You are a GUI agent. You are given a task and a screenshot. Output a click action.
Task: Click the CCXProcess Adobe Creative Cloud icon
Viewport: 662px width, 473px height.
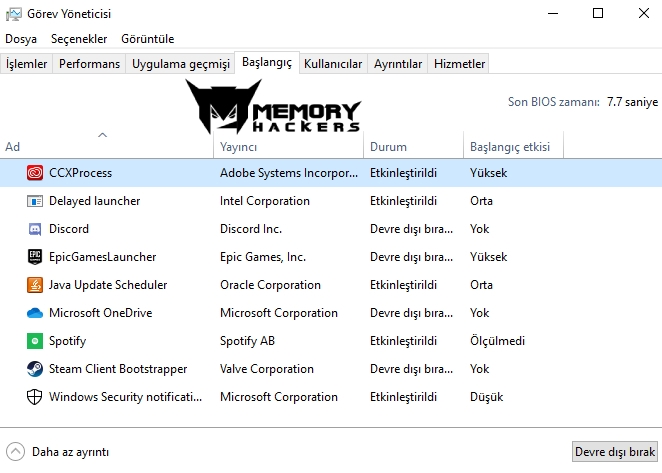(x=35, y=173)
